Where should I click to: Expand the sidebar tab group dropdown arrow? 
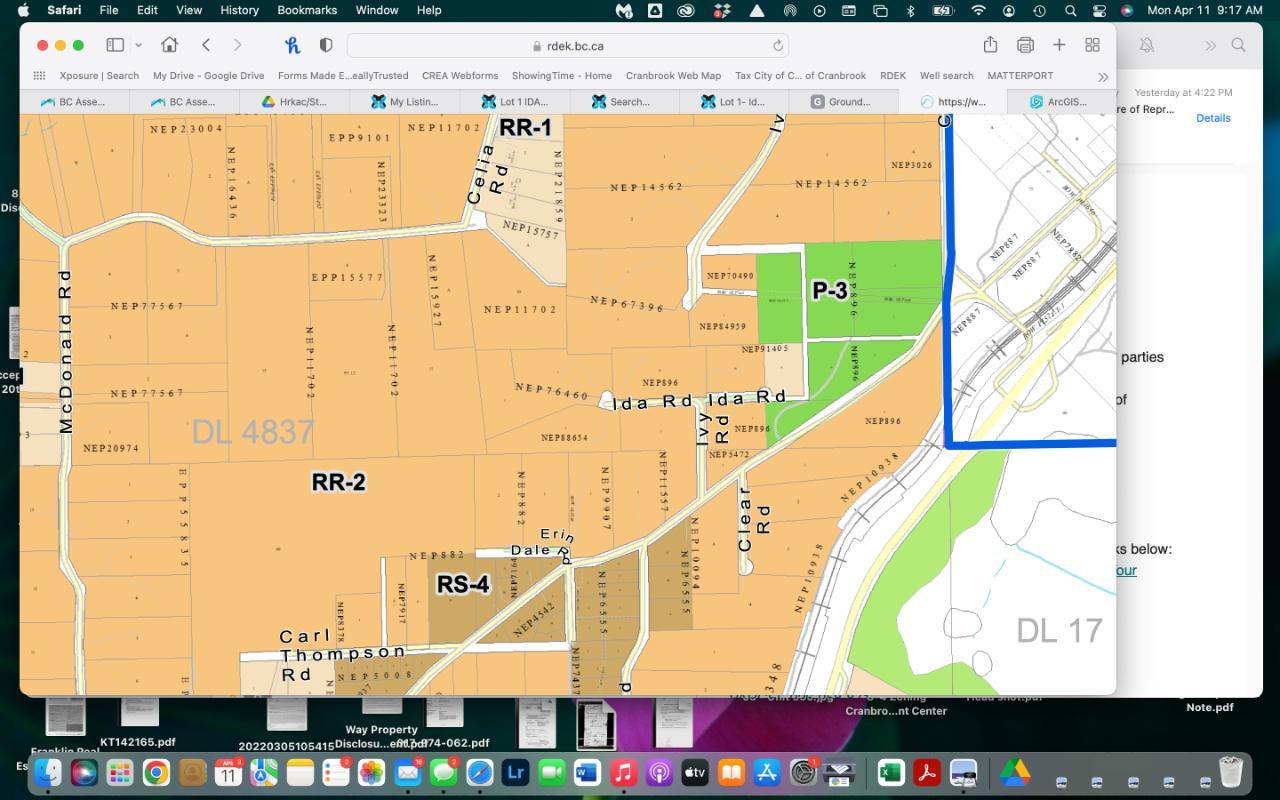tap(138, 45)
